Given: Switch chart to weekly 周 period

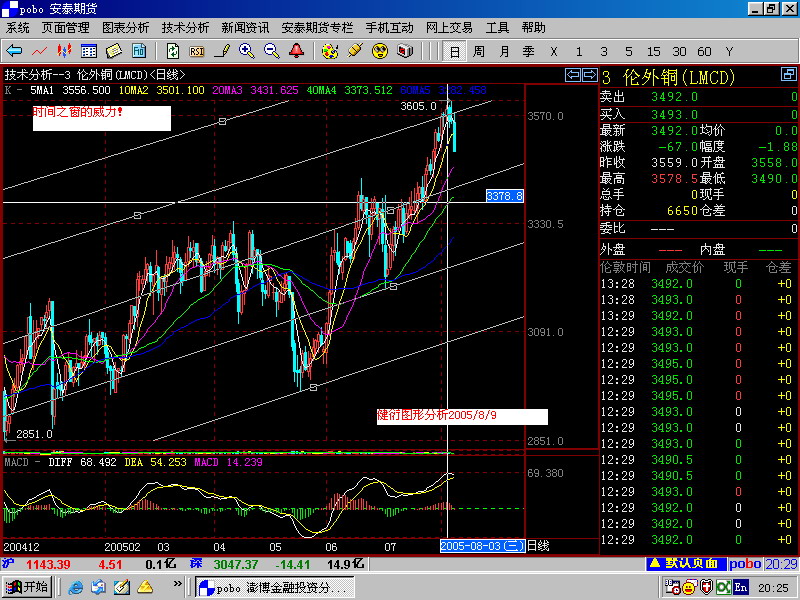Looking at the screenshot, I should coord(479,52).
